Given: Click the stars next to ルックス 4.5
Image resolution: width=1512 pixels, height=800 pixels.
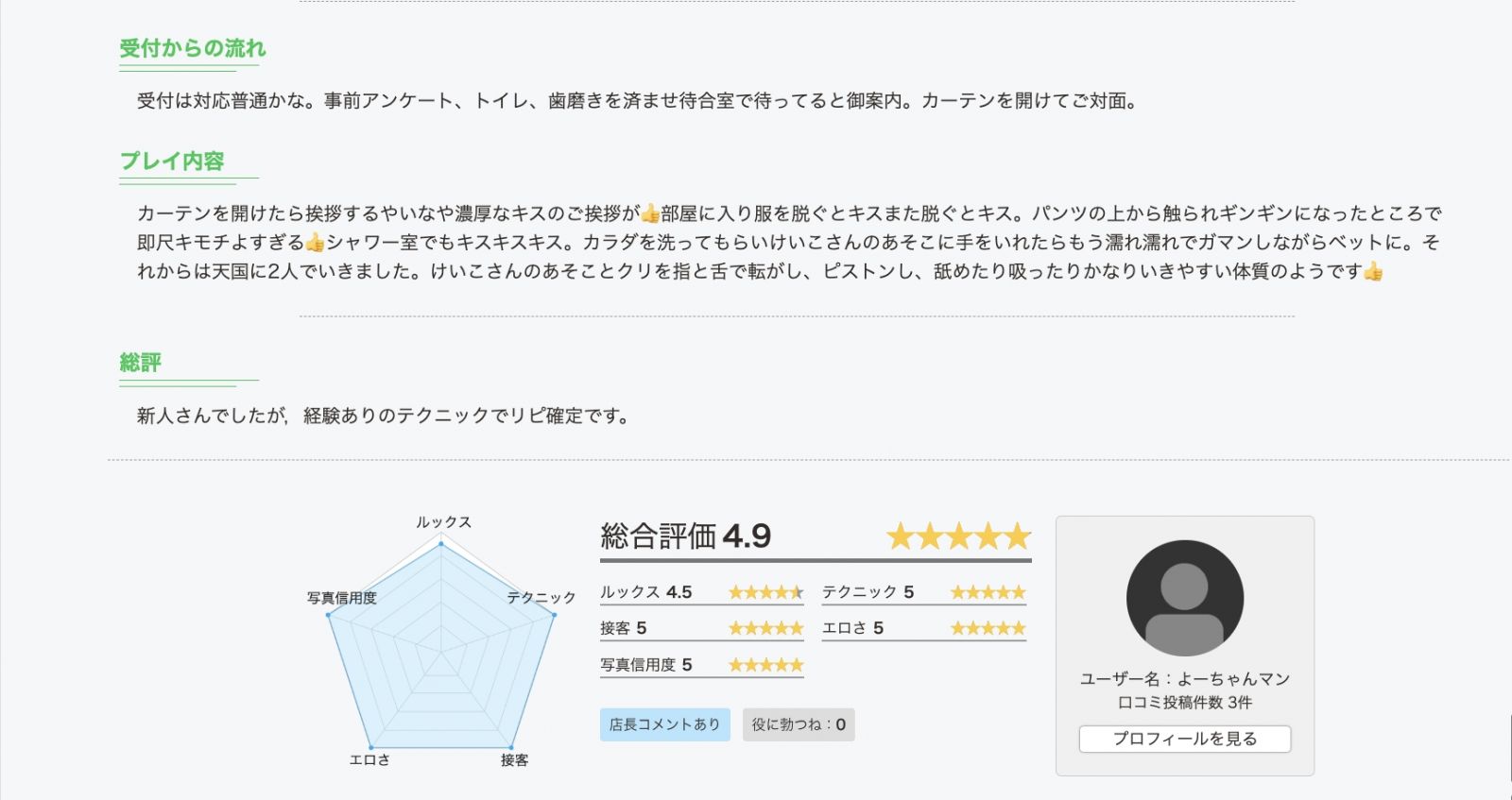Looking at the screenshot, I should (765, 592).
